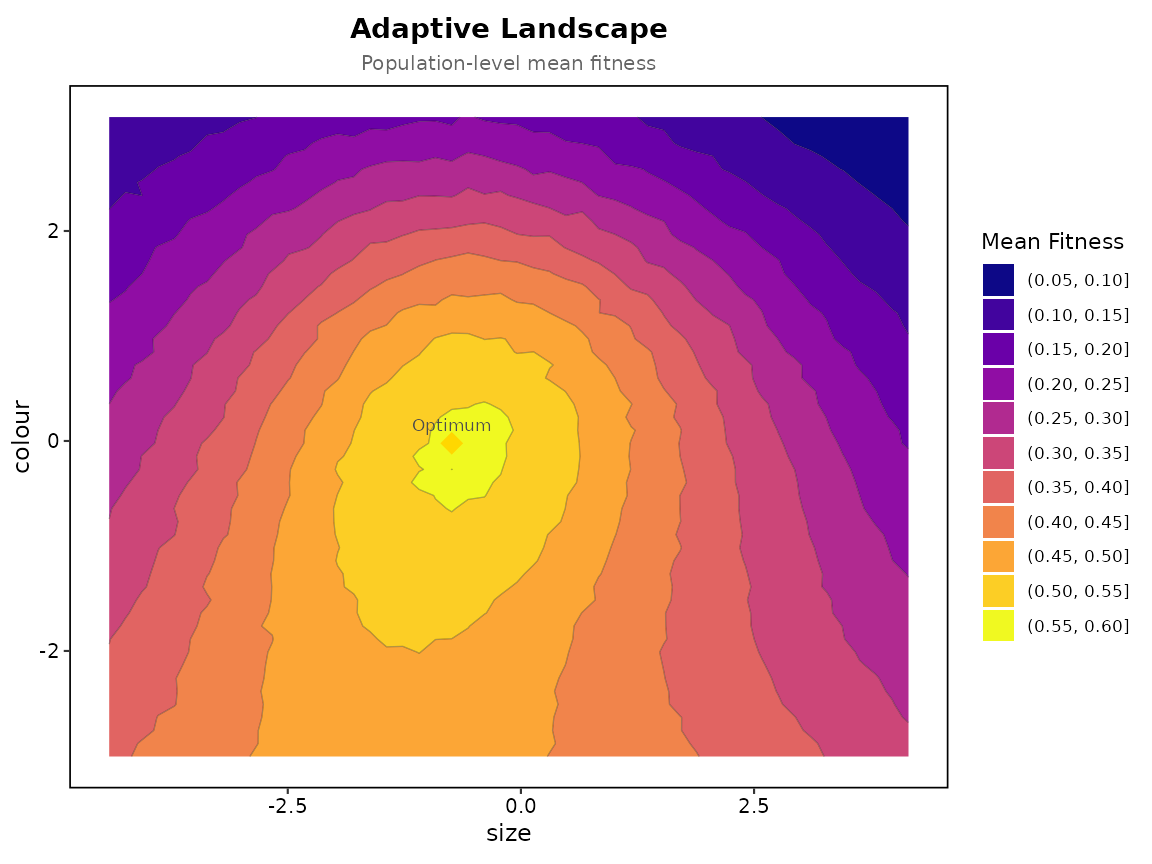Click the 2.5 x-axis tick label
This screenshot has height=864, width=1152.
[754, 806]
